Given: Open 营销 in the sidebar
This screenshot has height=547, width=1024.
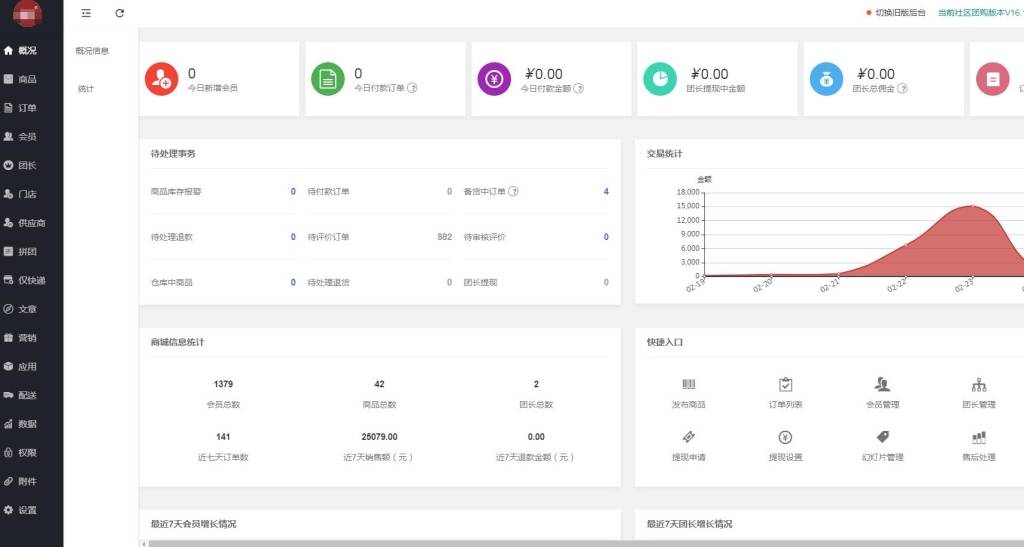Looking at the screenshot, I should [27, 337].
